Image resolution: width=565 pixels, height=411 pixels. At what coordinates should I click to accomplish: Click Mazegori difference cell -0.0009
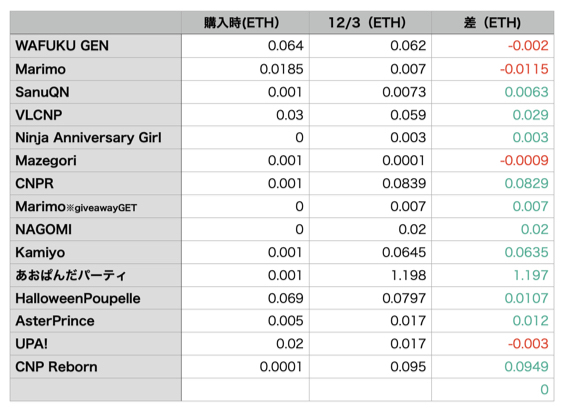(493, 160)
